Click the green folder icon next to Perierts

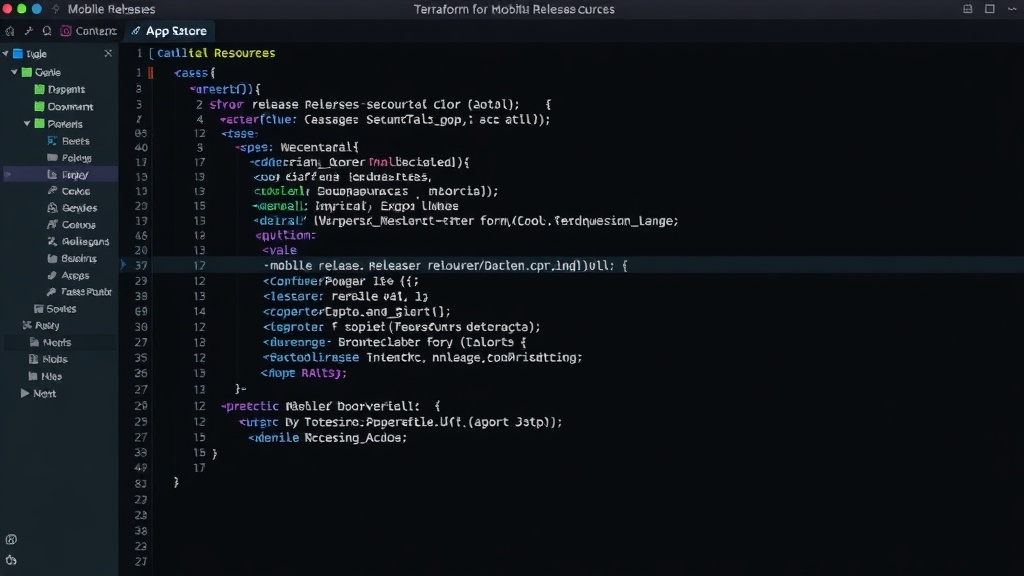39,123
